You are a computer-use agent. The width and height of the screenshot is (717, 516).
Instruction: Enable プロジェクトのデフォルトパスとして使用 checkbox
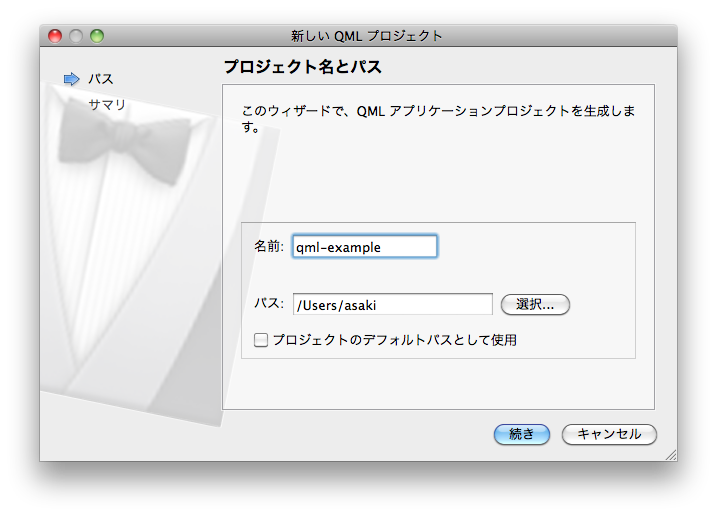[x=261, y=340]
